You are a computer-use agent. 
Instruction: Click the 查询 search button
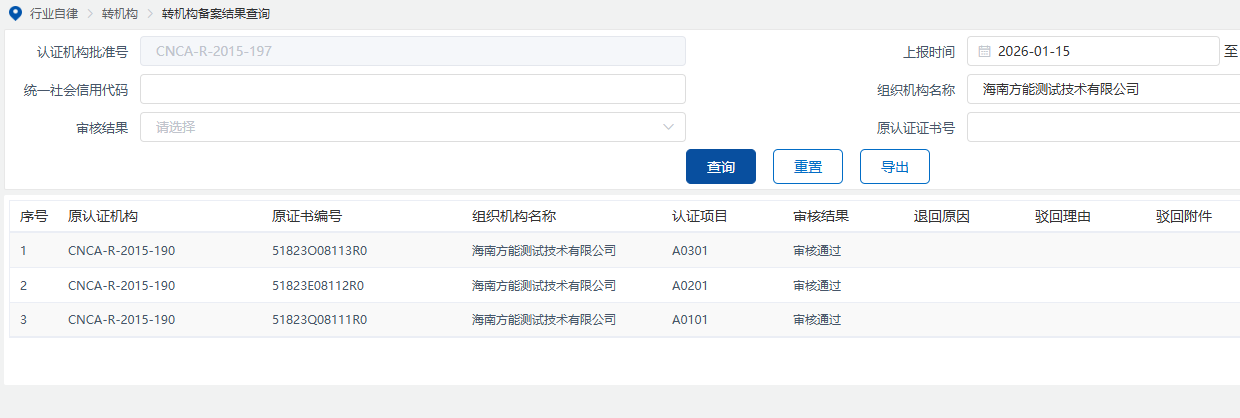(720, 167)
